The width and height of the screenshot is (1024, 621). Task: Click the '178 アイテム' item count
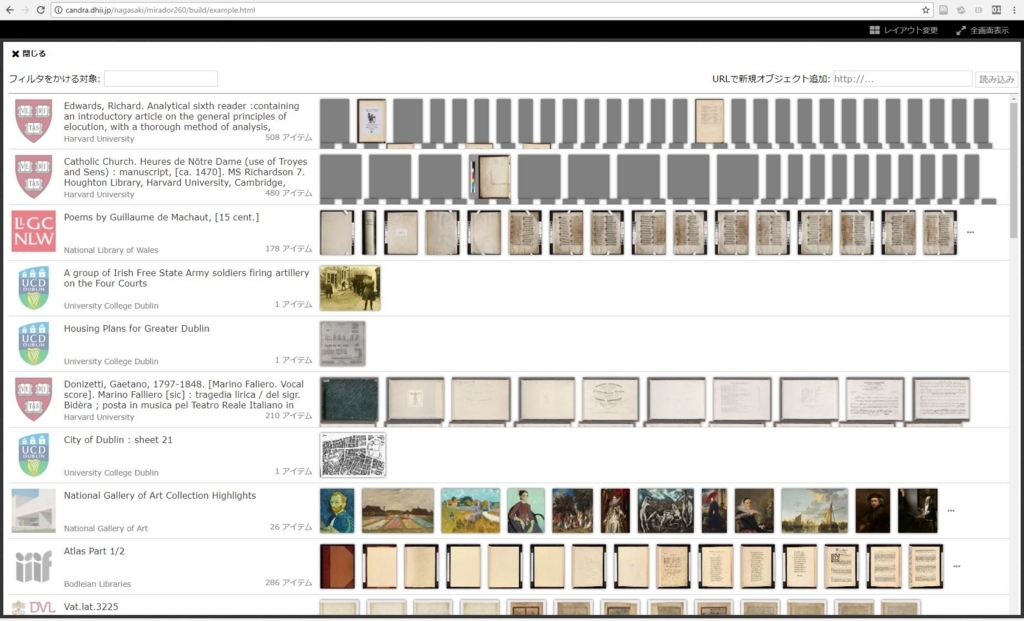point(289,249)
